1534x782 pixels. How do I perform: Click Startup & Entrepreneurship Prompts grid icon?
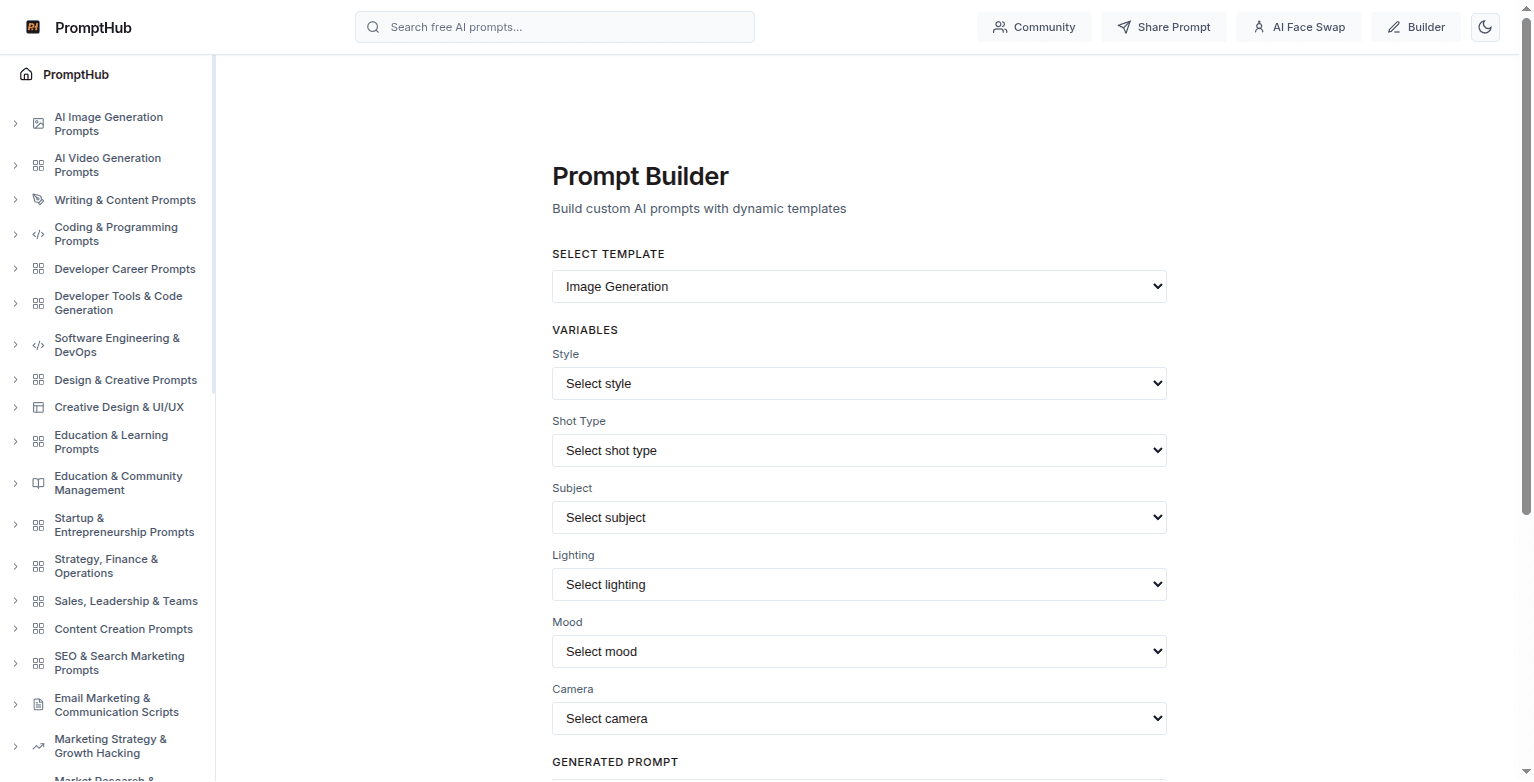[x=38, y=525]
